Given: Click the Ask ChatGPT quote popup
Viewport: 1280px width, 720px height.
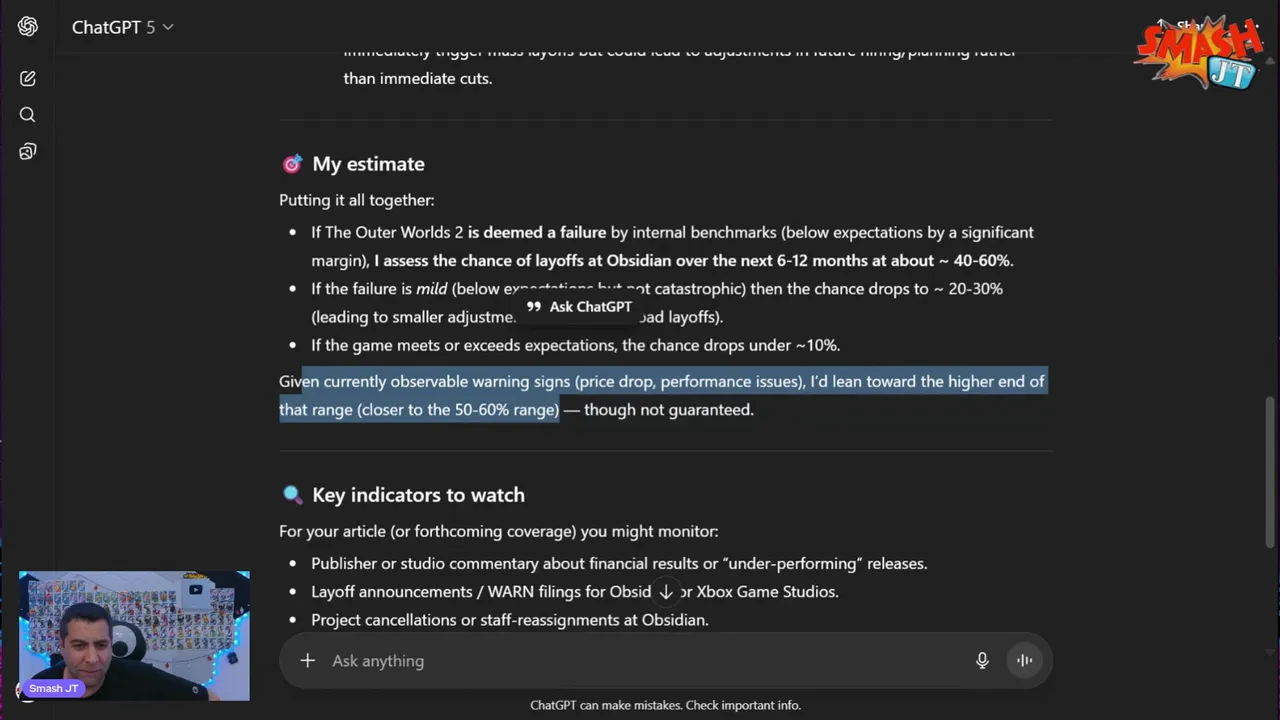Looking at the screenshot, I should tap(580, 307).
